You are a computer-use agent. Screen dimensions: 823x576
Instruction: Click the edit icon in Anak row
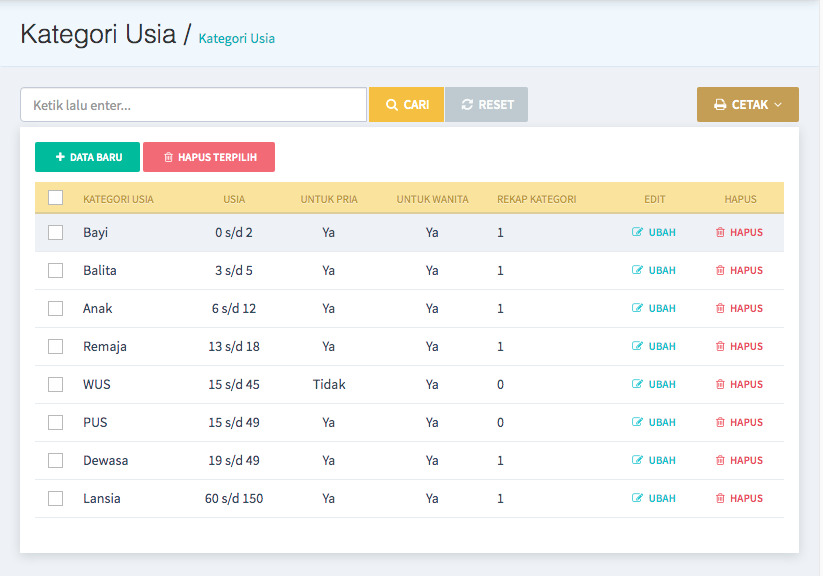coord(637,309)
